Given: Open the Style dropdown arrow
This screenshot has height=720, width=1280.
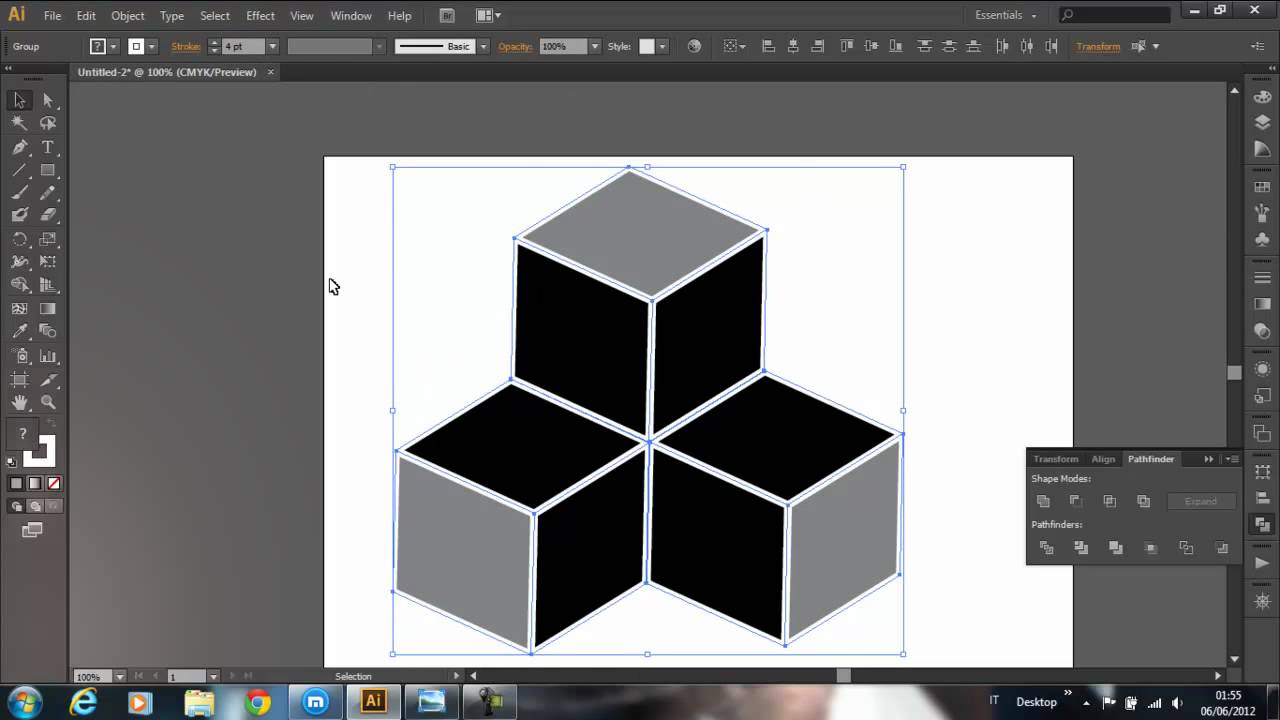Looking at the screenshot, I should pyautogui.click(x=661, y=46).
